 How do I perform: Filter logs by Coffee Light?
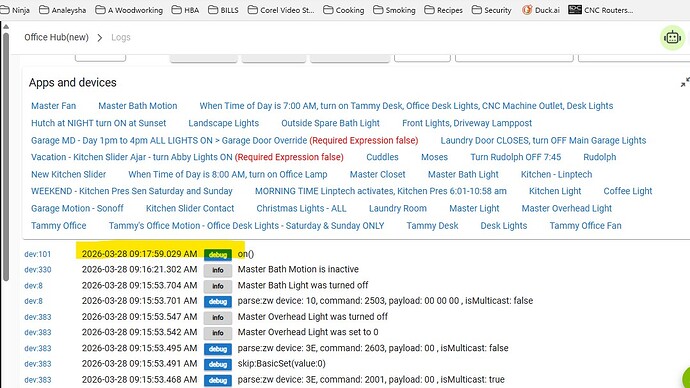628,191
